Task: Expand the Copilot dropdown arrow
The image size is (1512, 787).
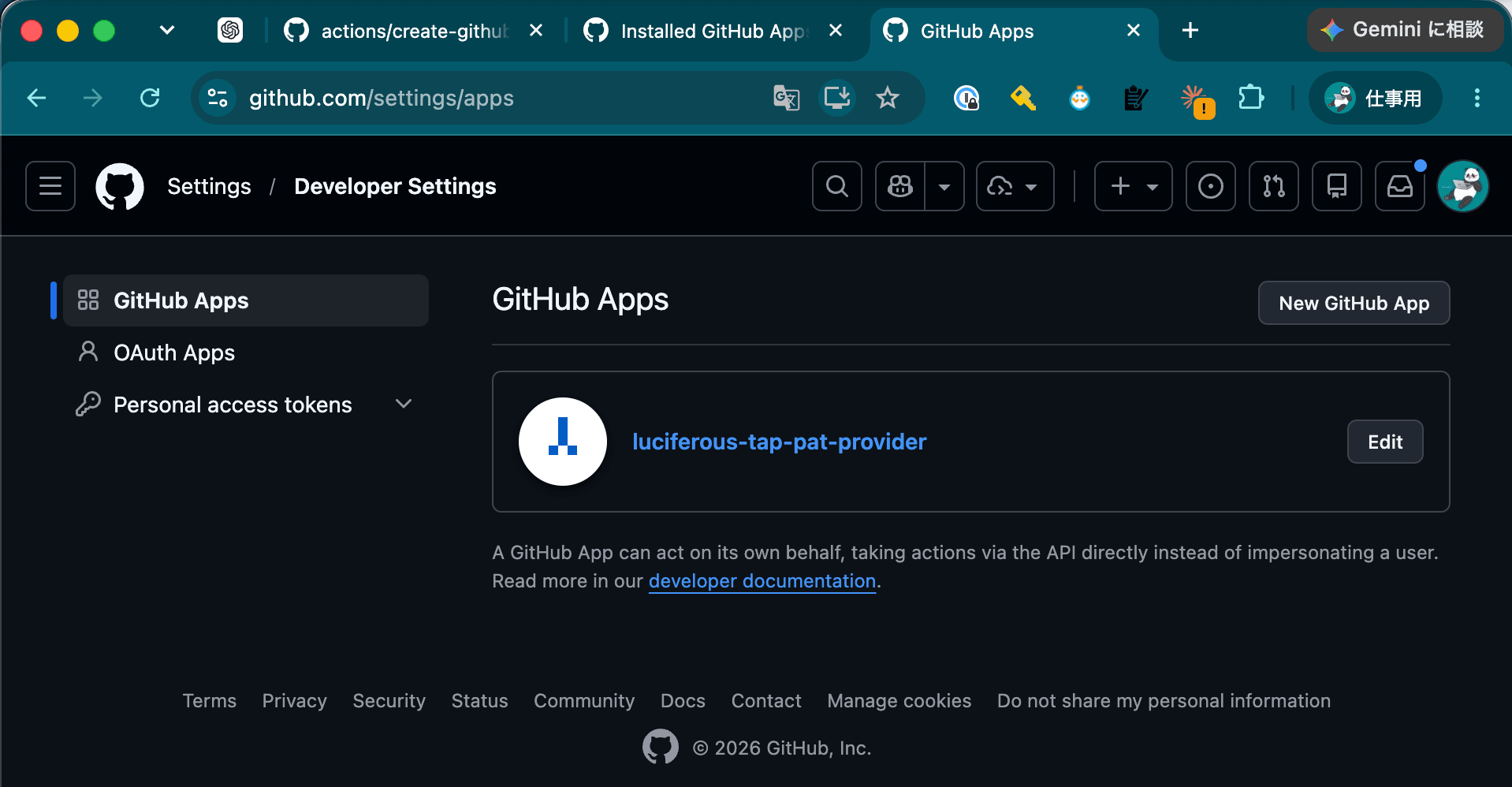Action: tap(944, 186)
